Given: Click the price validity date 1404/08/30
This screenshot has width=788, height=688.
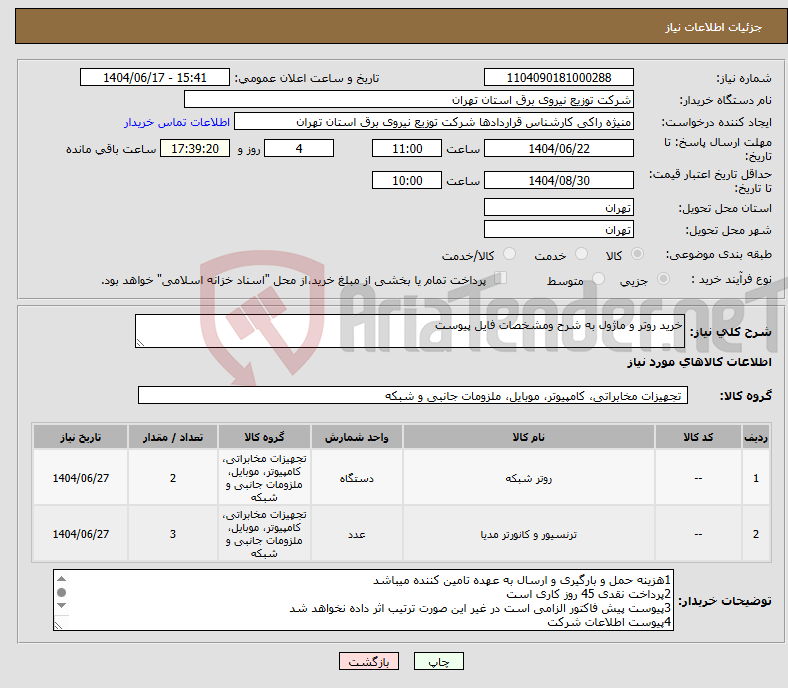Looking at the screenshot, I should tap(559, 180).
